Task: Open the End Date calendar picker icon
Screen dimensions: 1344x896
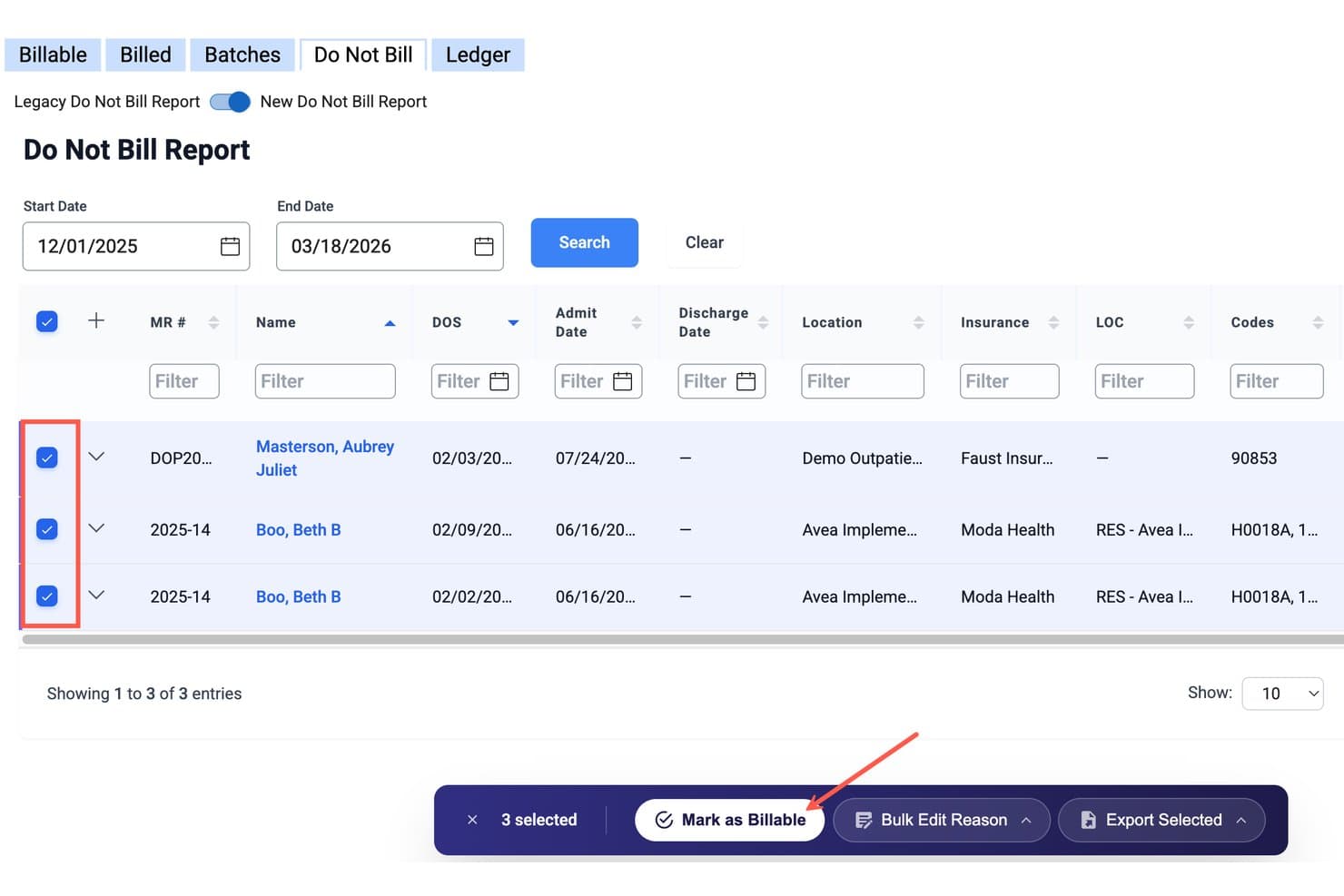Action: point(484,246)
